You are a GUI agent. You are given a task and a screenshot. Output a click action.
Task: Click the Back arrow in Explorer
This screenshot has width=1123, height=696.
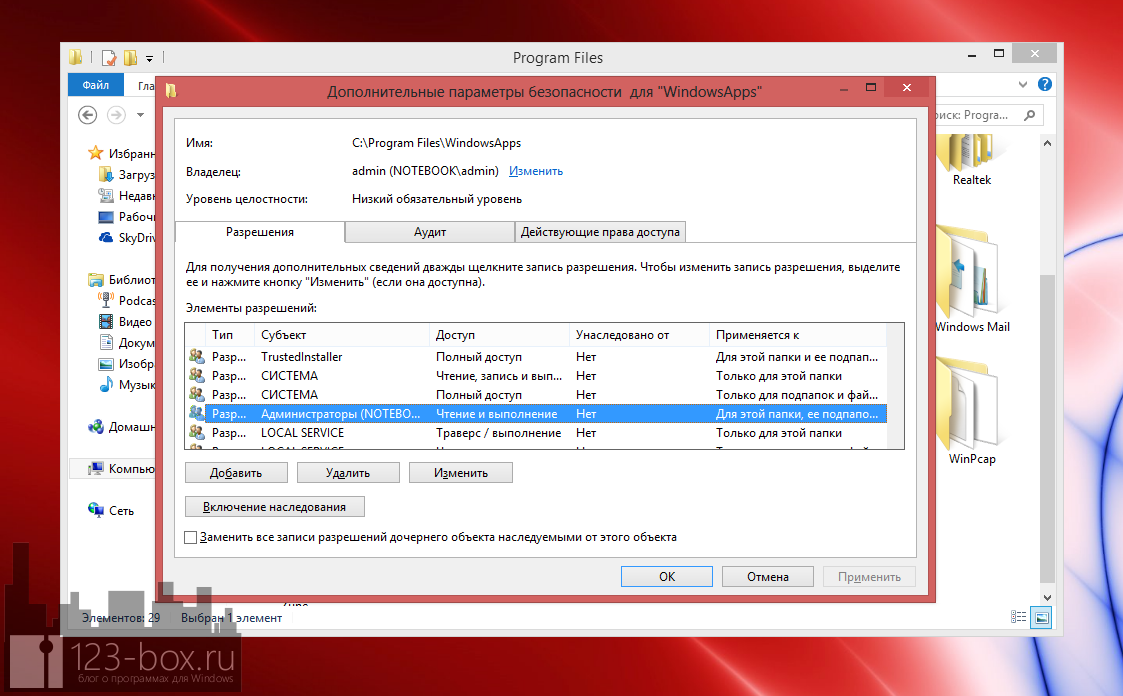tap(88, 115)
